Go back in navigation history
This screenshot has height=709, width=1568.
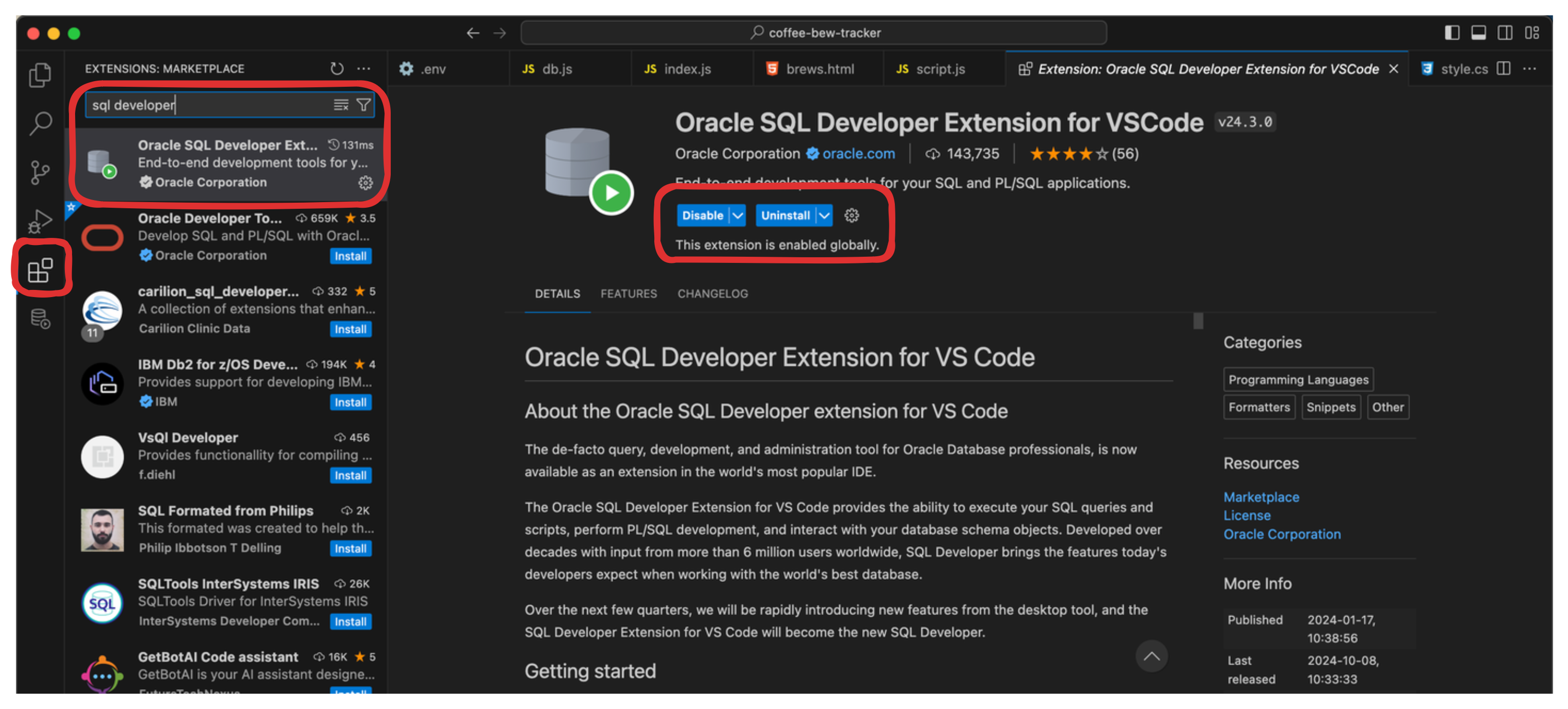pos(473,33)
